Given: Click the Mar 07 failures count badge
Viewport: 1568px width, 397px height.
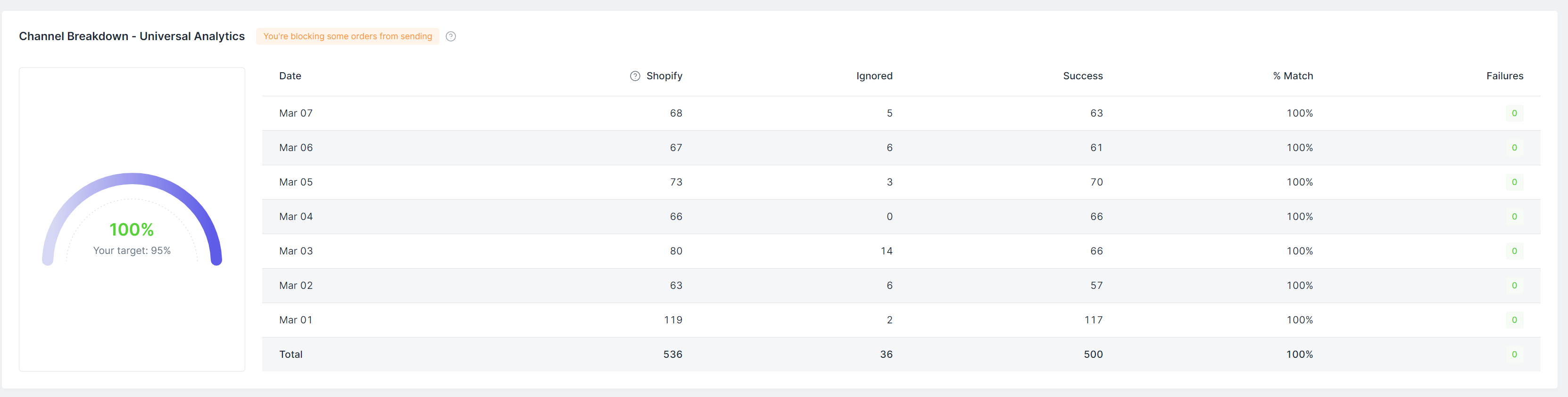Looking at the screenshot, I should click(x=1514, y=113).
